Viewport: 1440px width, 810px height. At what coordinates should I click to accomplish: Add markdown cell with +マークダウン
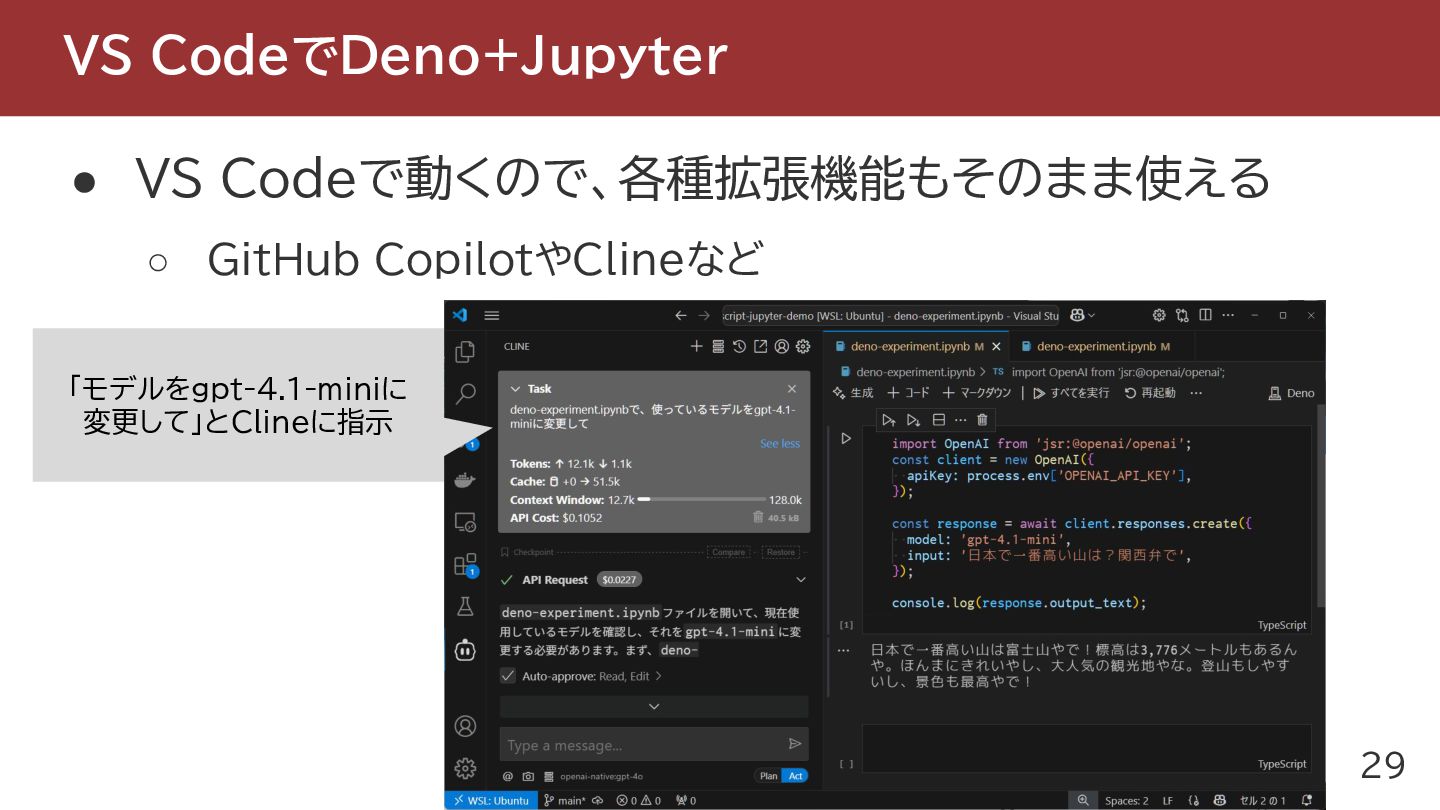tap(977, 393)
